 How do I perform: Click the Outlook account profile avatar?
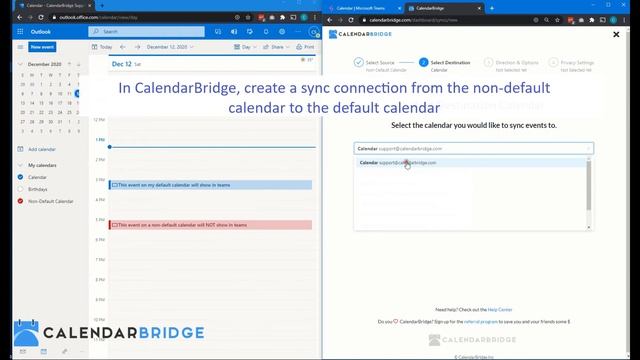[x=314, y=31]
